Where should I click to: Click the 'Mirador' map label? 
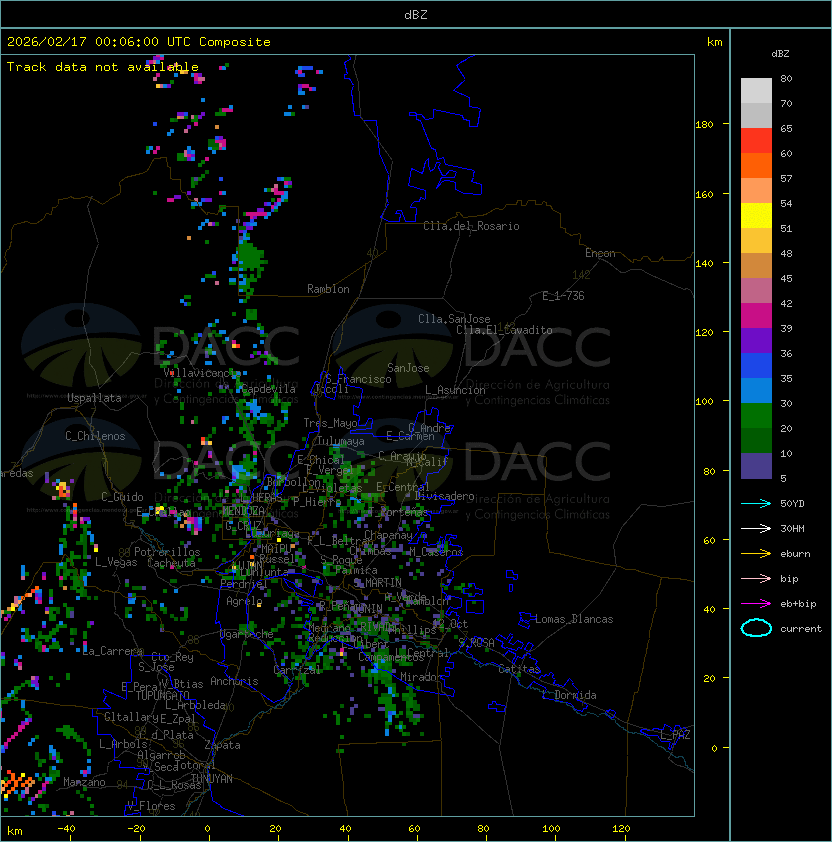coord(422,677)
